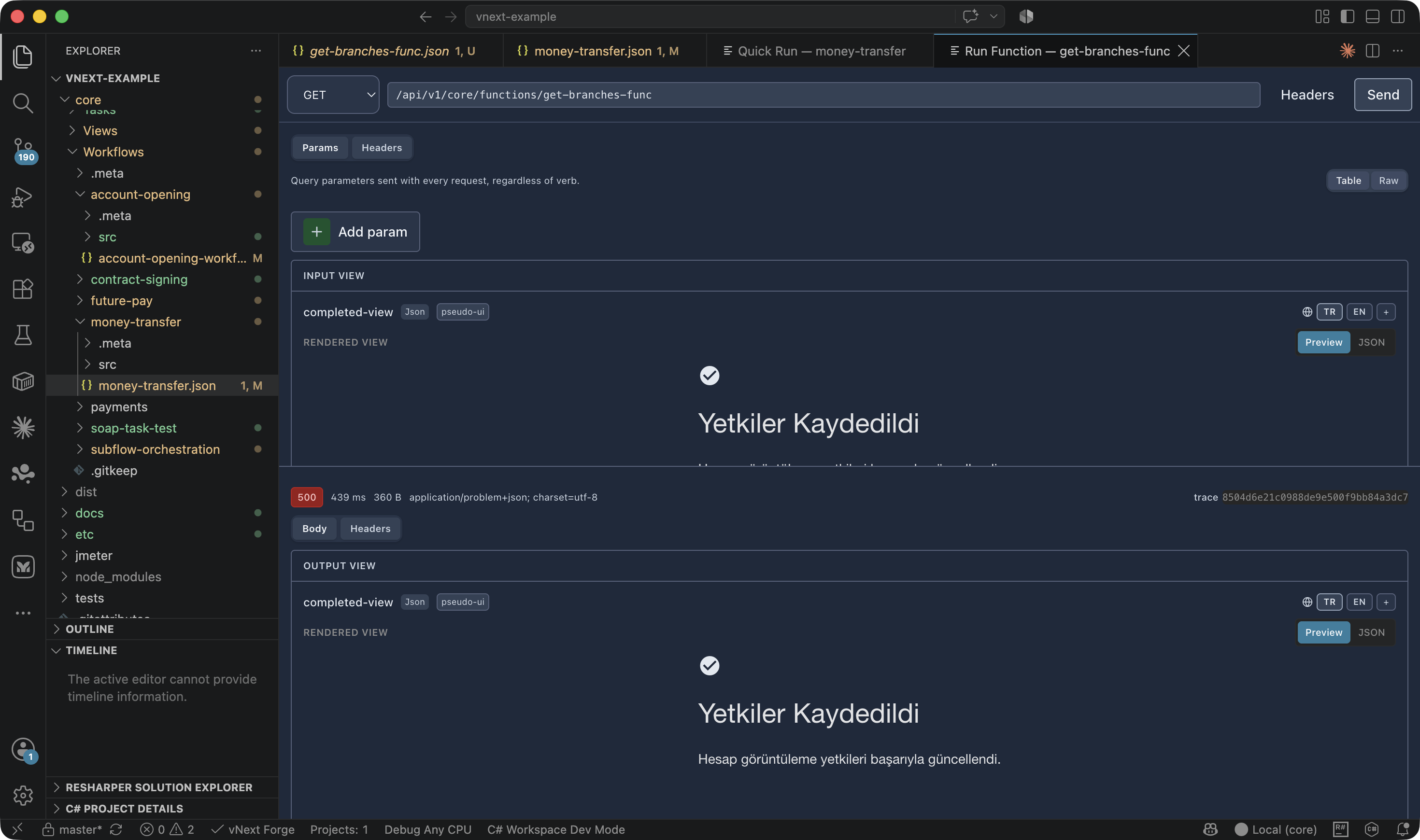Open the remote window indicator
The image size is (1420, 840).
(17, 829)
